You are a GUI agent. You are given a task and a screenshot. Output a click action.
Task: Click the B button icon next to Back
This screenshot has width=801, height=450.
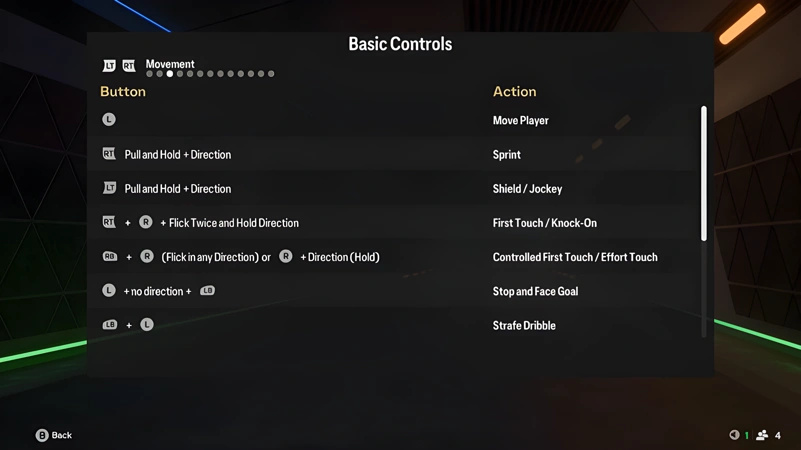tap(42, 435)
